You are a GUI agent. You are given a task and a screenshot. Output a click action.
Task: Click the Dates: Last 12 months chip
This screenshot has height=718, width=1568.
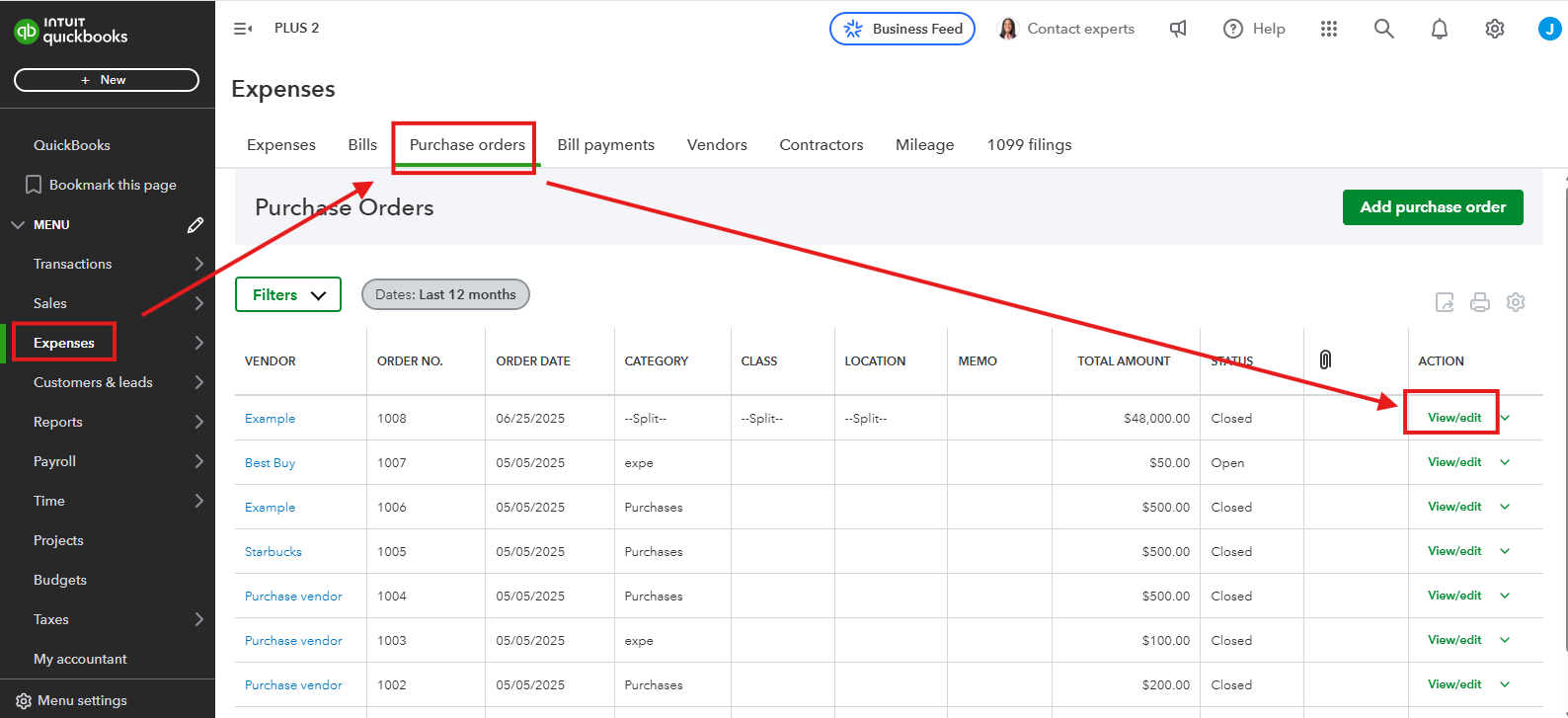coord(445,294)
